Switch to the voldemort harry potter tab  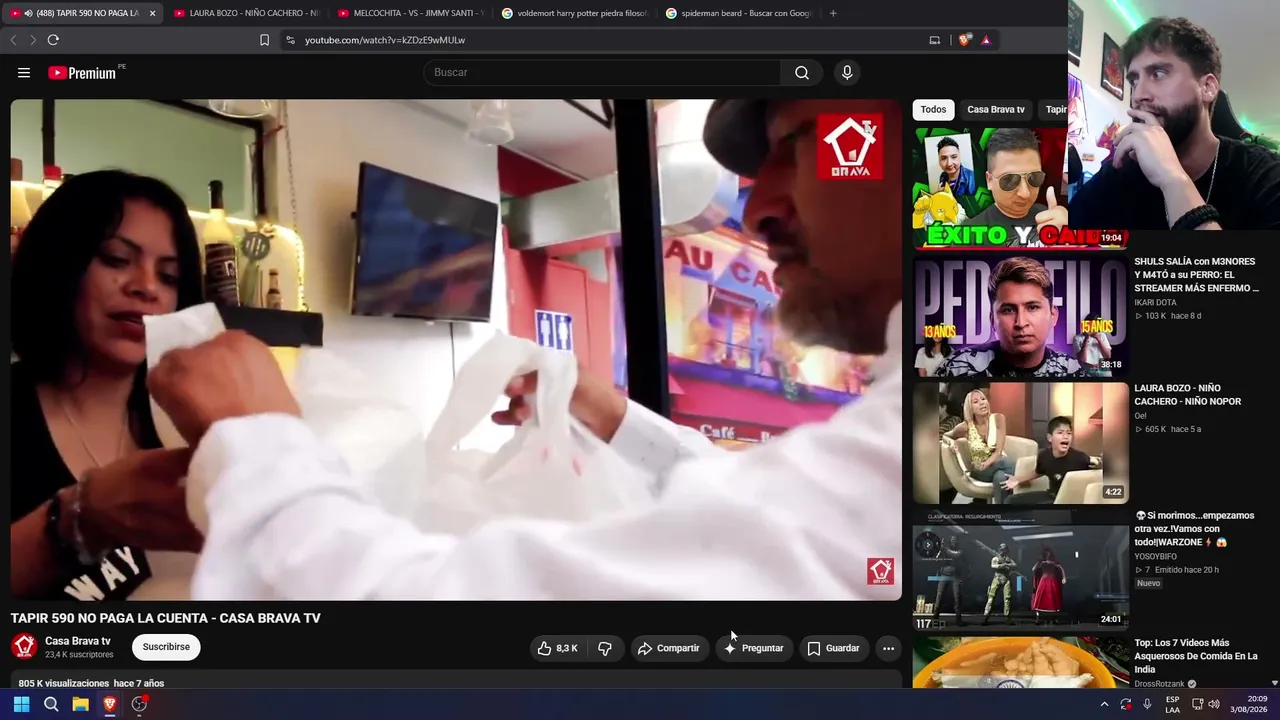click(573, 13)
